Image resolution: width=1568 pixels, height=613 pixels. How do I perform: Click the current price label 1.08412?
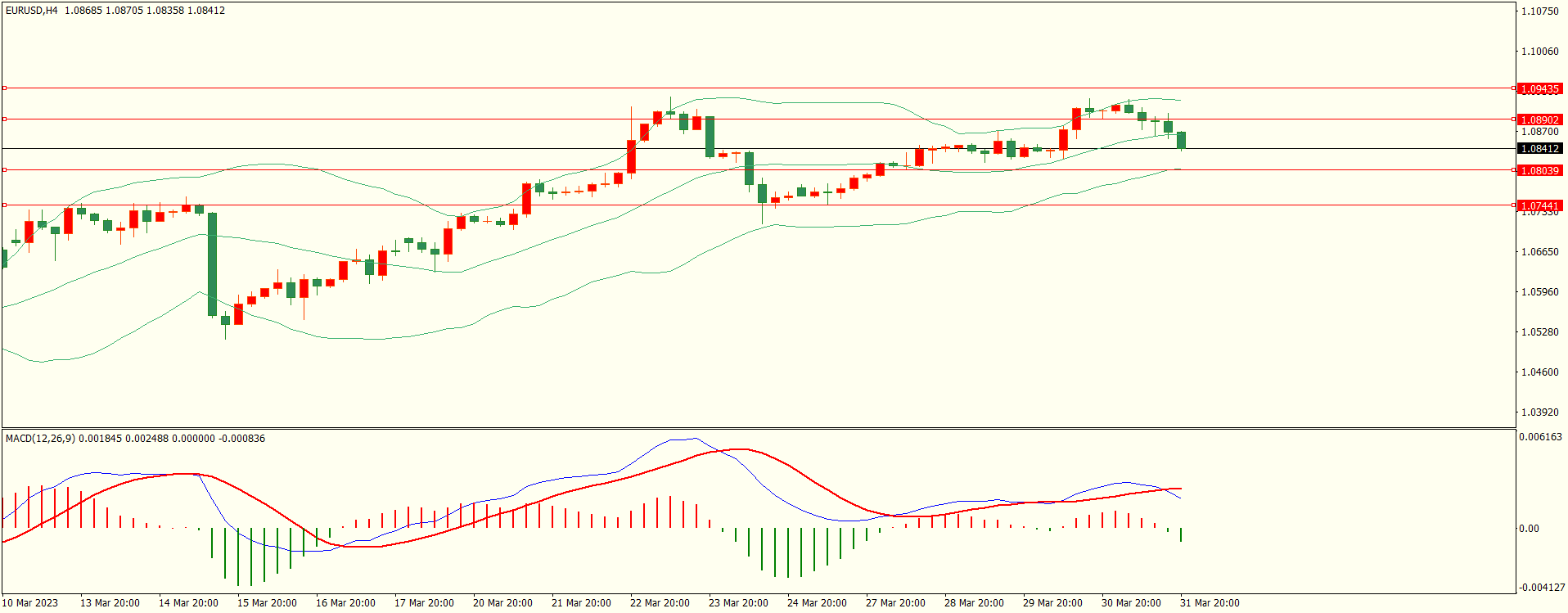[1539, 148]
